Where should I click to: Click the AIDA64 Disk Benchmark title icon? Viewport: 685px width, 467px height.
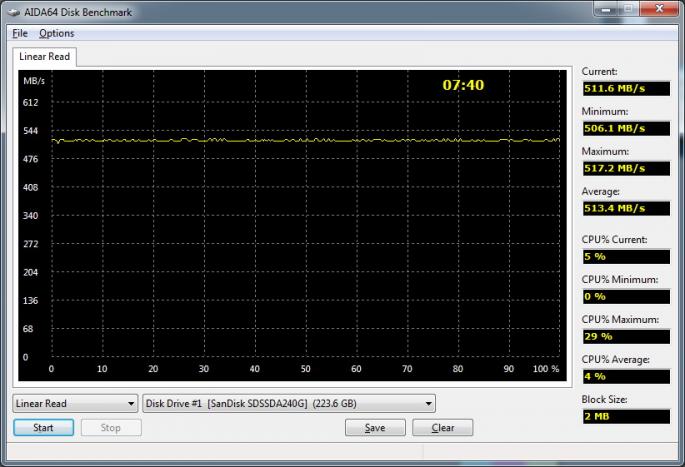[14, 12]
